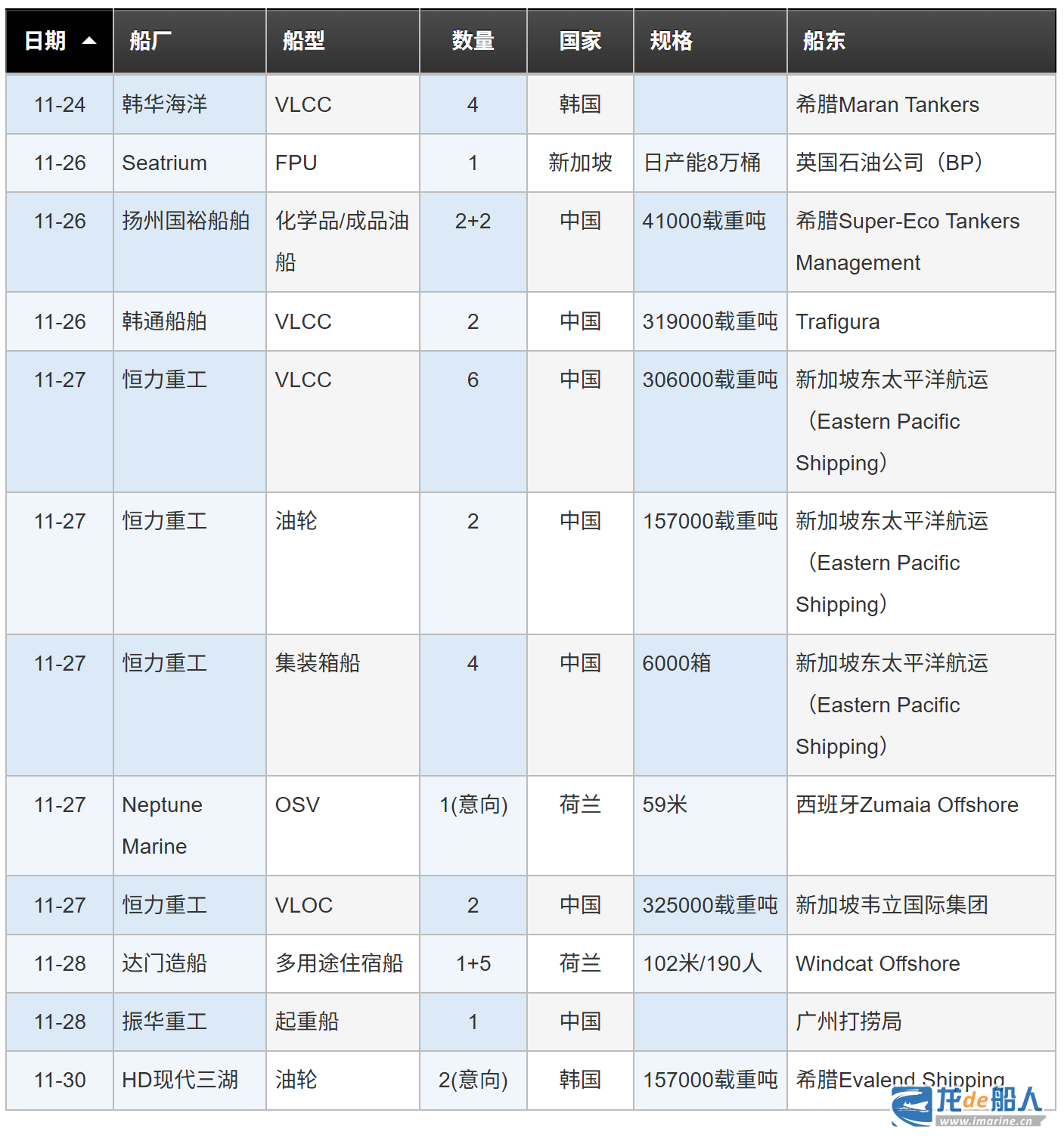
Task: Select the 广州打捞局 owner cell
Action: tap(848, 1022)
